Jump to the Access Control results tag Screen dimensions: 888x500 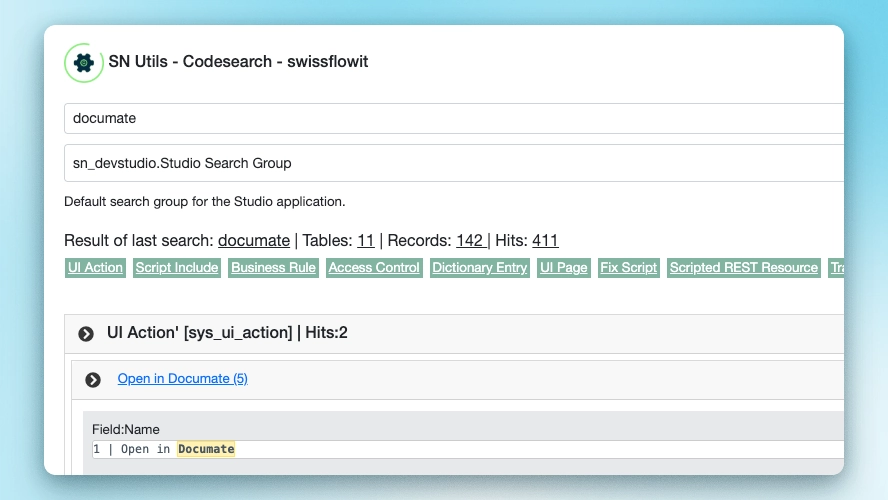[374, 268]
